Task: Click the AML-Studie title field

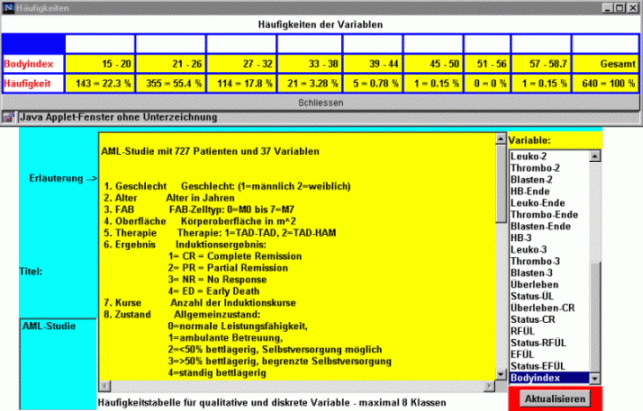Action: [x=58, y=326]
